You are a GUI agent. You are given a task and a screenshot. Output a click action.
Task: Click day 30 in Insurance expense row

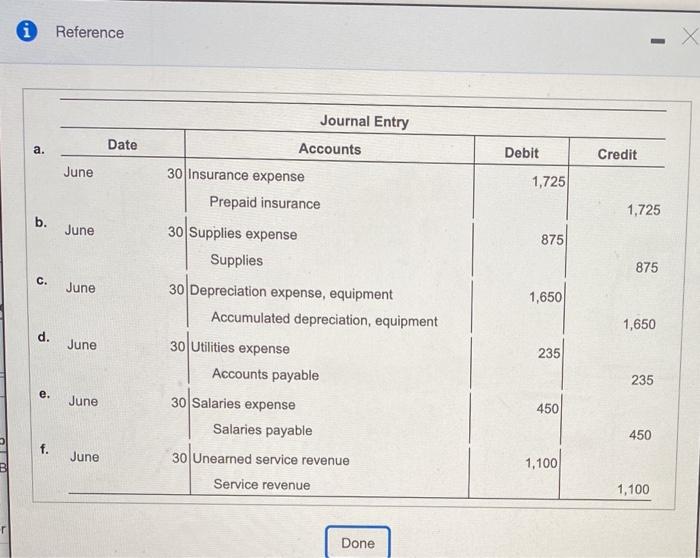175,174
